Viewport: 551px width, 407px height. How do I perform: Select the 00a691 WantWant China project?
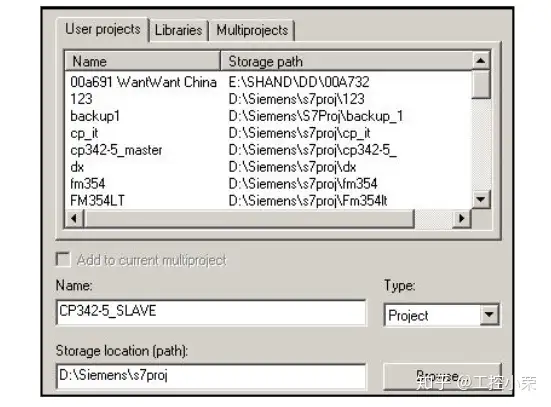pyautogui.click(x=269, y=82)
